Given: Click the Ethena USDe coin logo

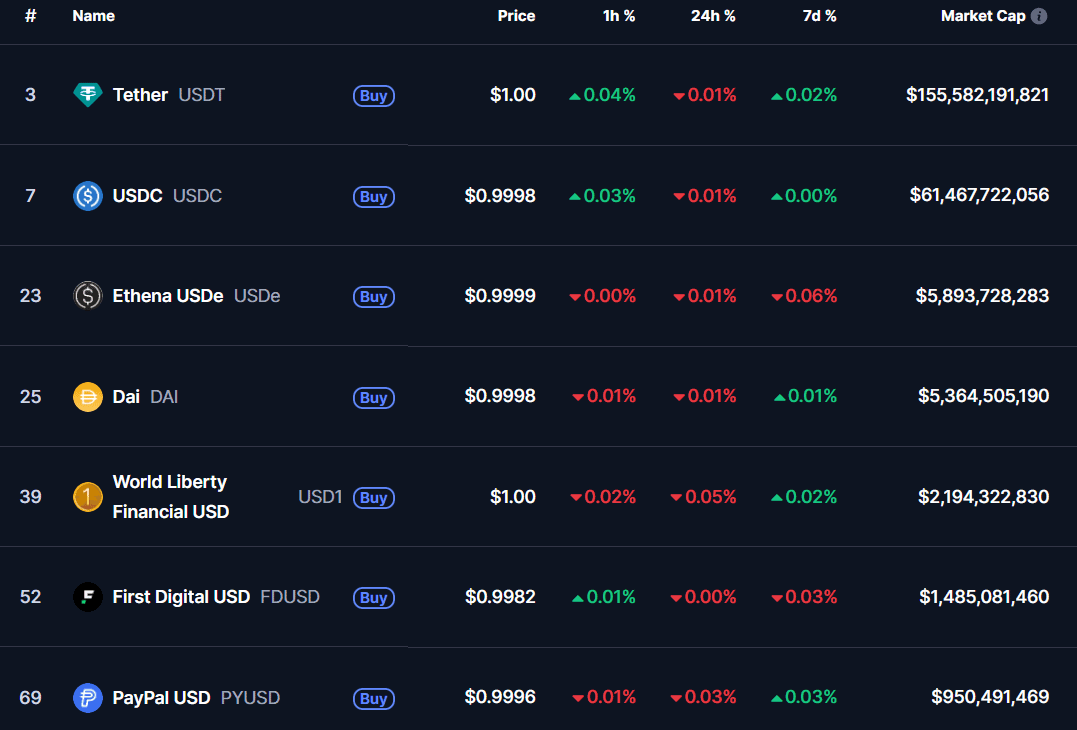Looking at the screenshot, I should (88, 296).
